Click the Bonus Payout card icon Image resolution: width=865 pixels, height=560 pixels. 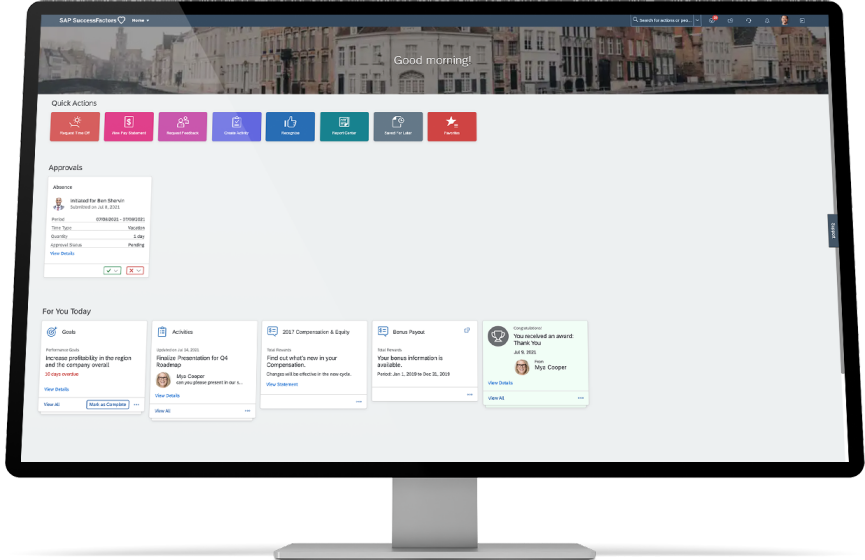383,331
